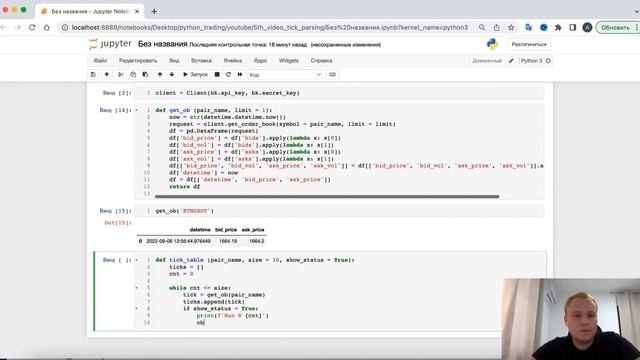Image resolution: width=640 pixels, height=360 pixels.
Task: Click the pencil edit mode icon
Action: tap(511, 61)
